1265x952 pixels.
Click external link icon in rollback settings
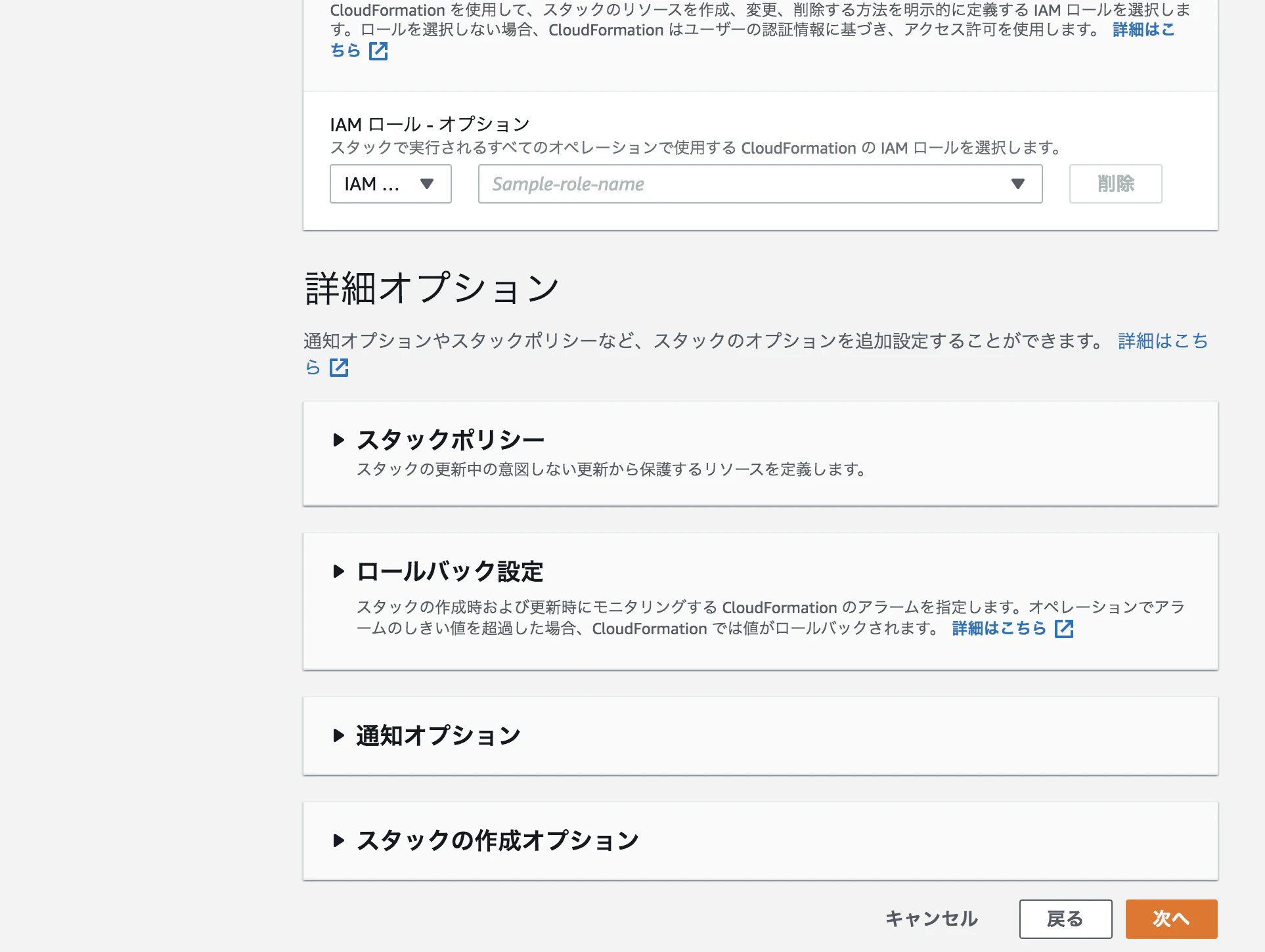[1064, 629]
